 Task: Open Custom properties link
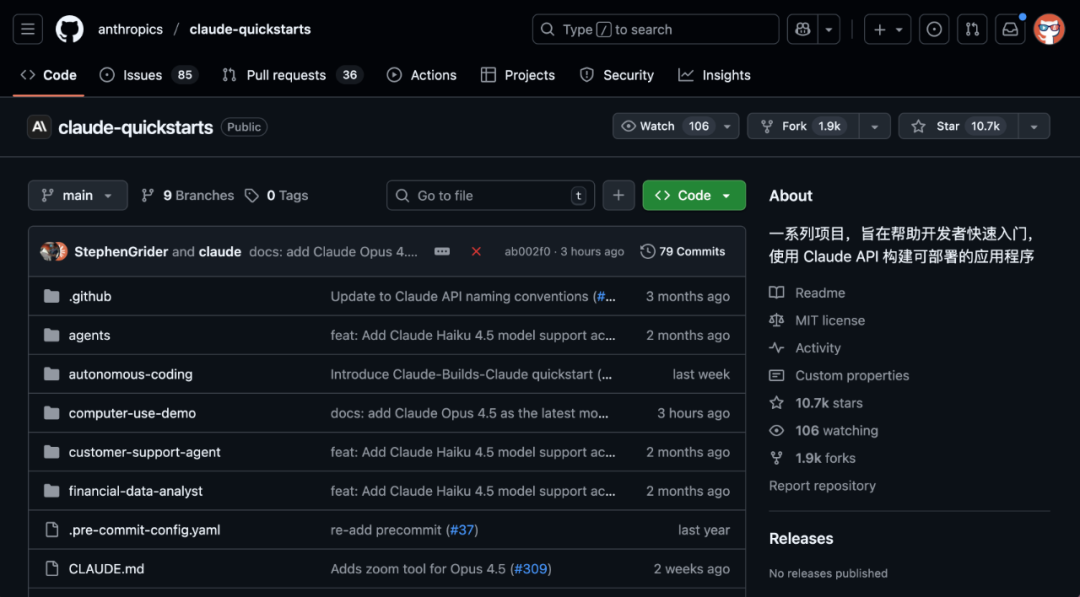click(839, 375)
